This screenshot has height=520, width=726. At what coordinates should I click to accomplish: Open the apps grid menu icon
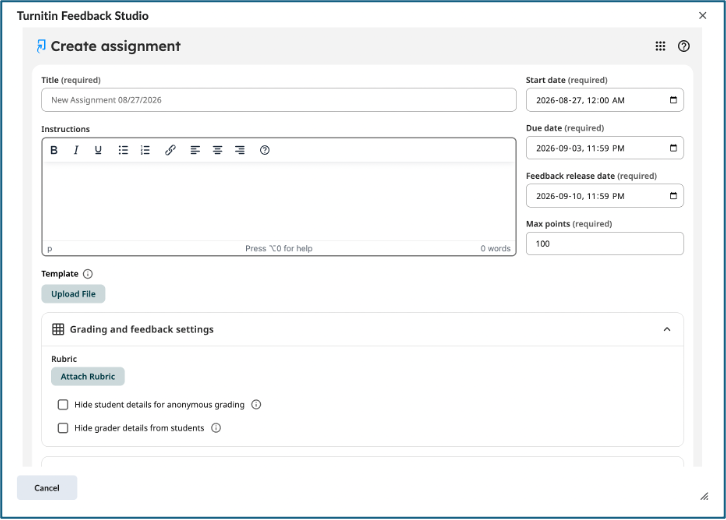660,46
